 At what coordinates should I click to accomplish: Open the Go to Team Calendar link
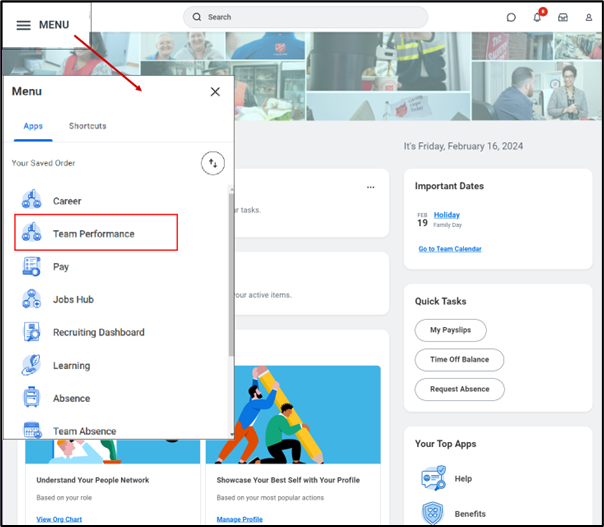449,249
